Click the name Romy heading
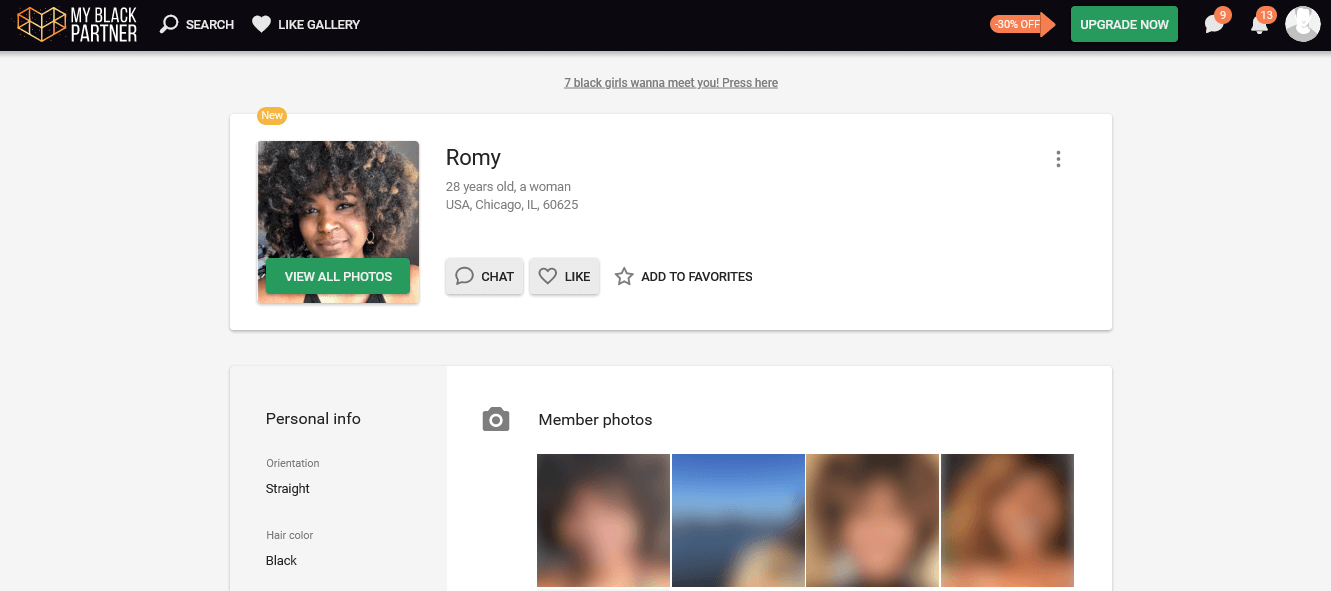The image size is (1331, 591). 473,158
